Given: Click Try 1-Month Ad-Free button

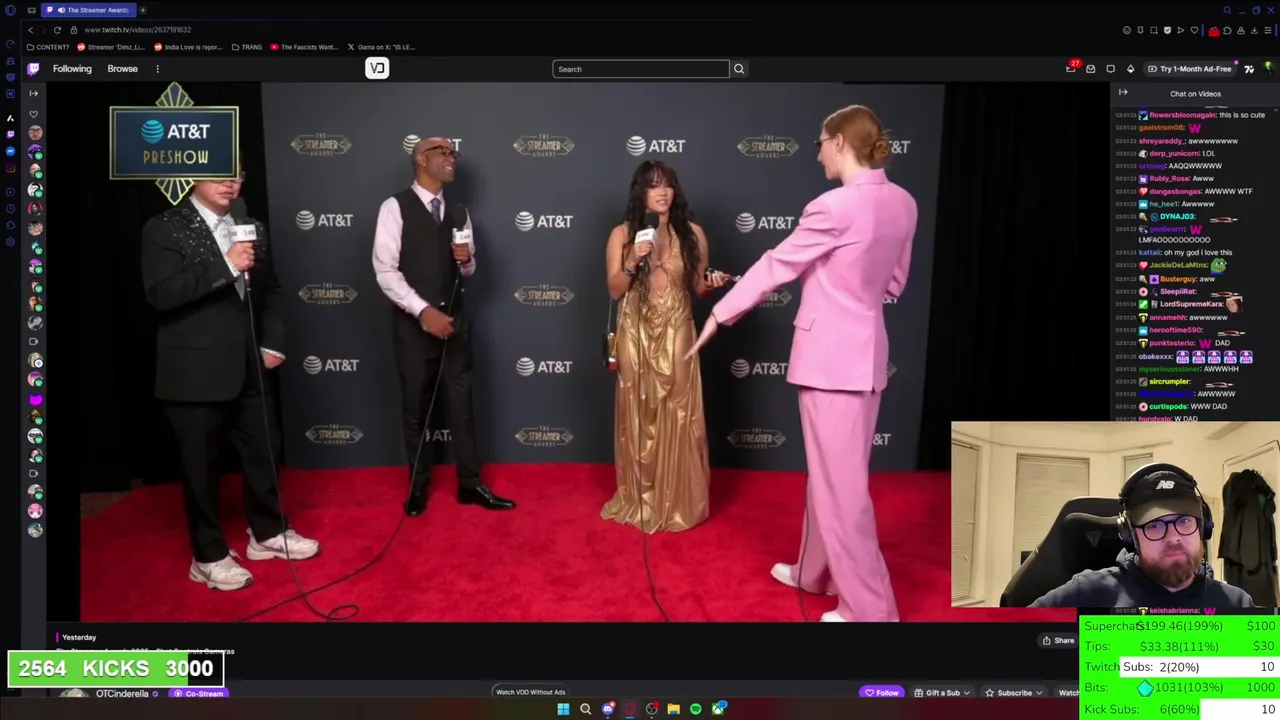Looking at the screenshot, I should pyautogui.click(x=1189, y=69).
